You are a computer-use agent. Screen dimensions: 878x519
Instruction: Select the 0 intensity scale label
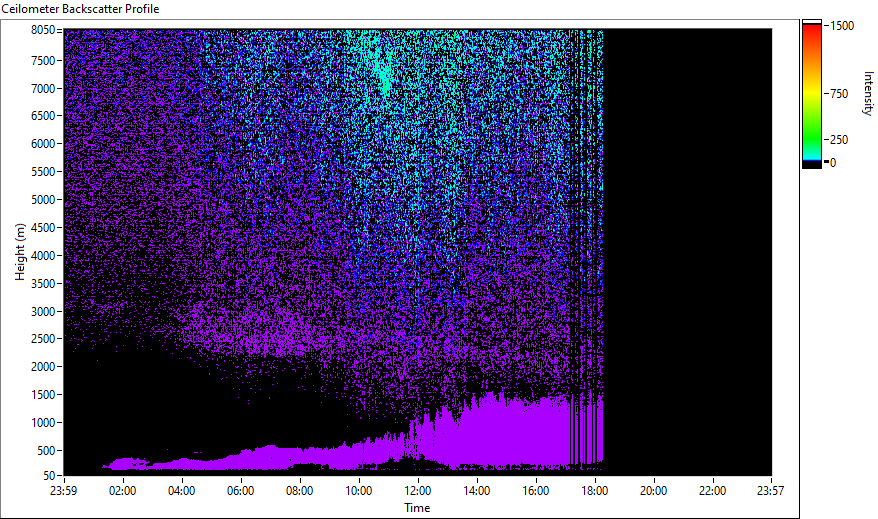[x=833, y=163]
